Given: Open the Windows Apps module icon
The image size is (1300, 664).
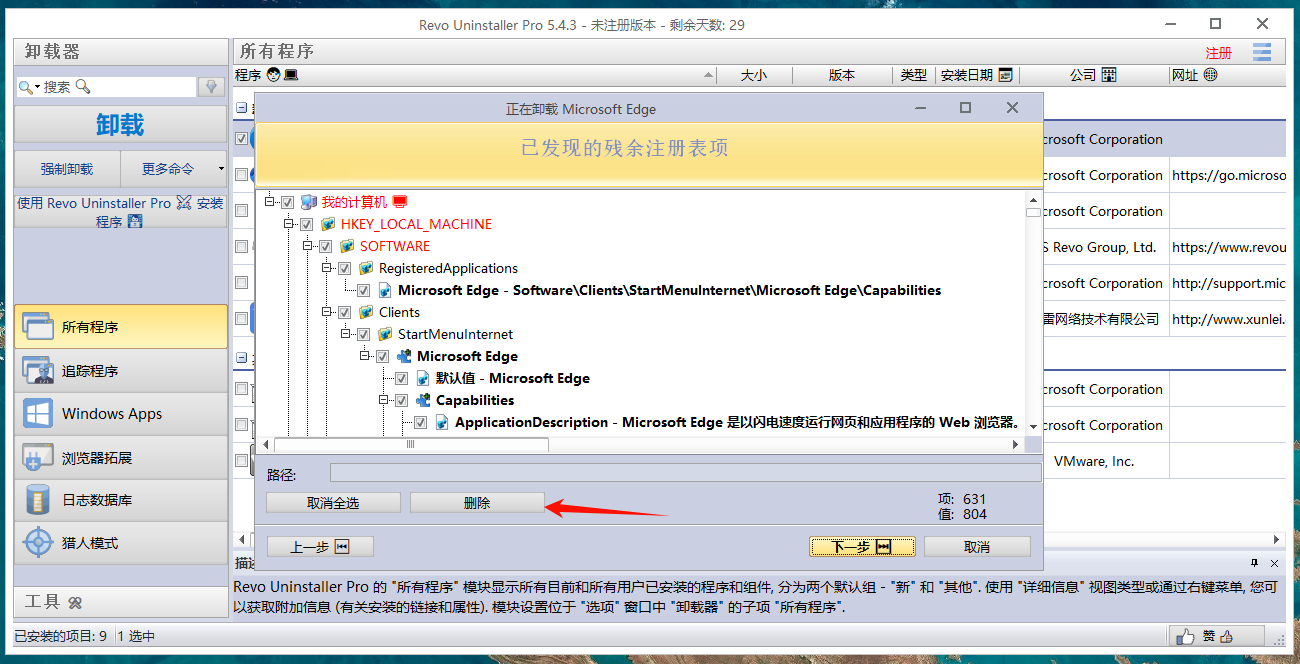Looking at the screenshot, I should [x=38, y=414].
